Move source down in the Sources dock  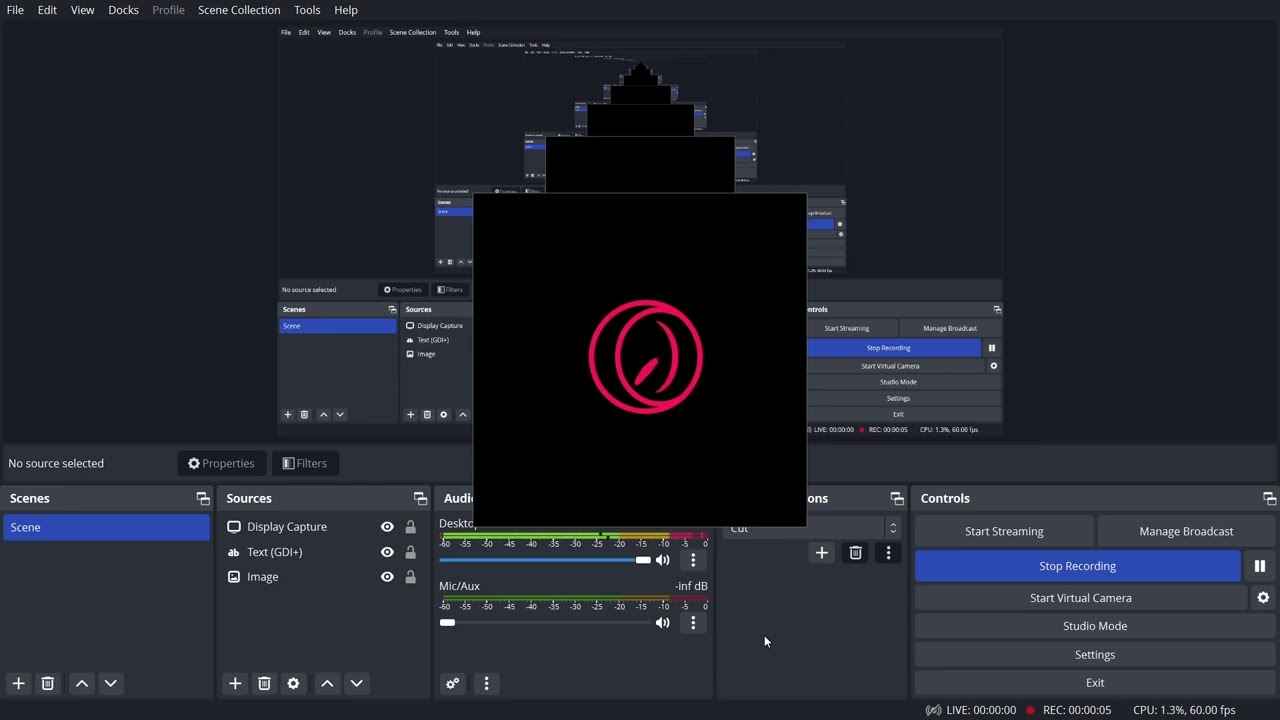(x=356, y=683)
